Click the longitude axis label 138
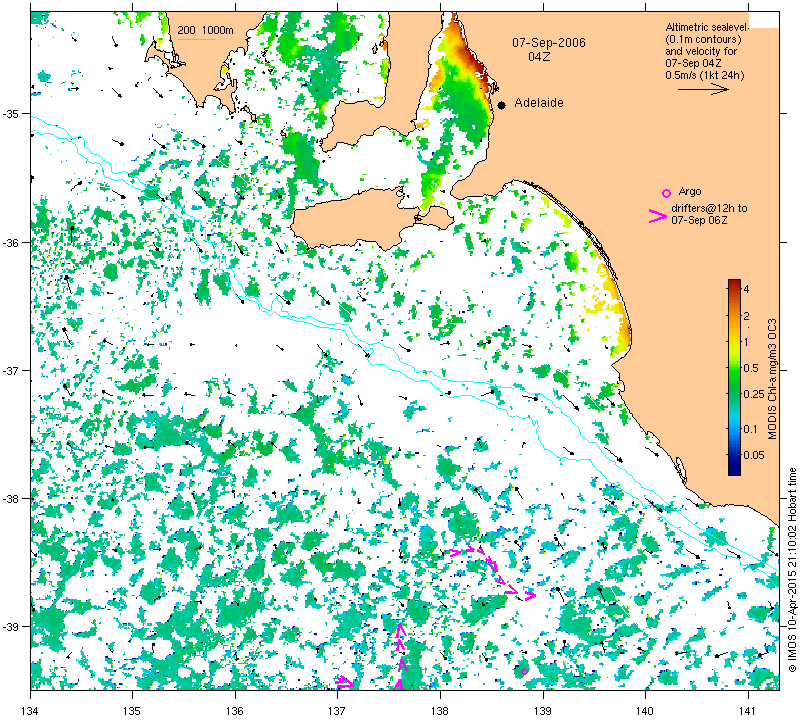This screenshot has width=800, height=720. [x=440, y=710]
